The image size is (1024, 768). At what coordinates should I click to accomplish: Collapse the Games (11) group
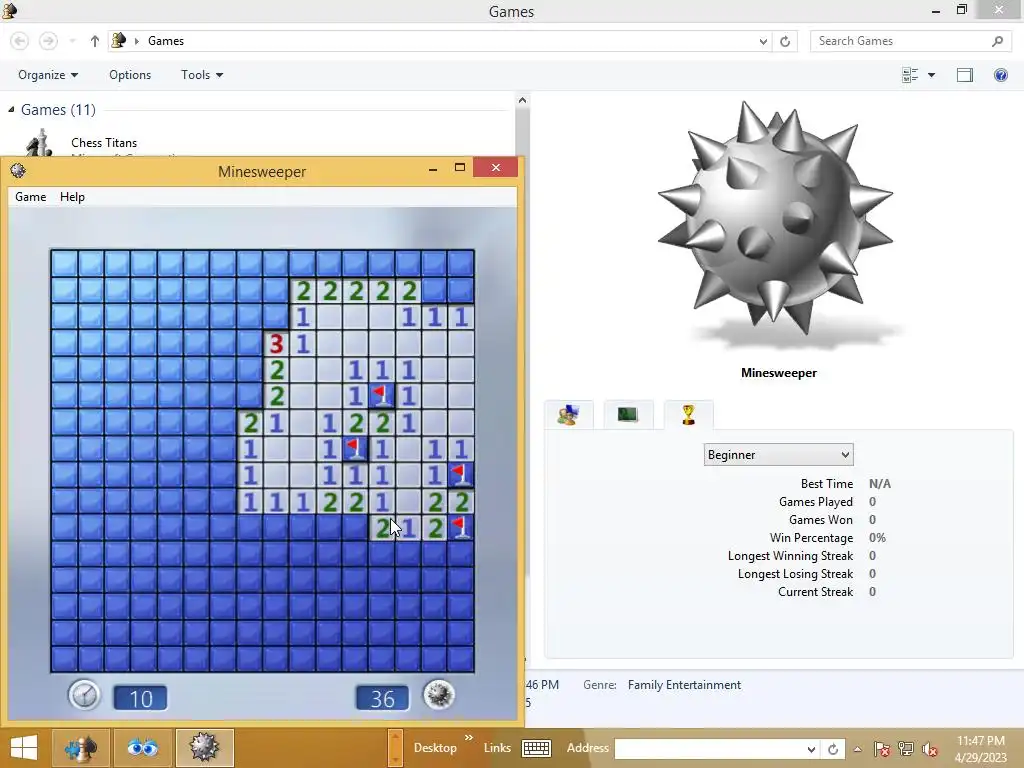point(11,110)
